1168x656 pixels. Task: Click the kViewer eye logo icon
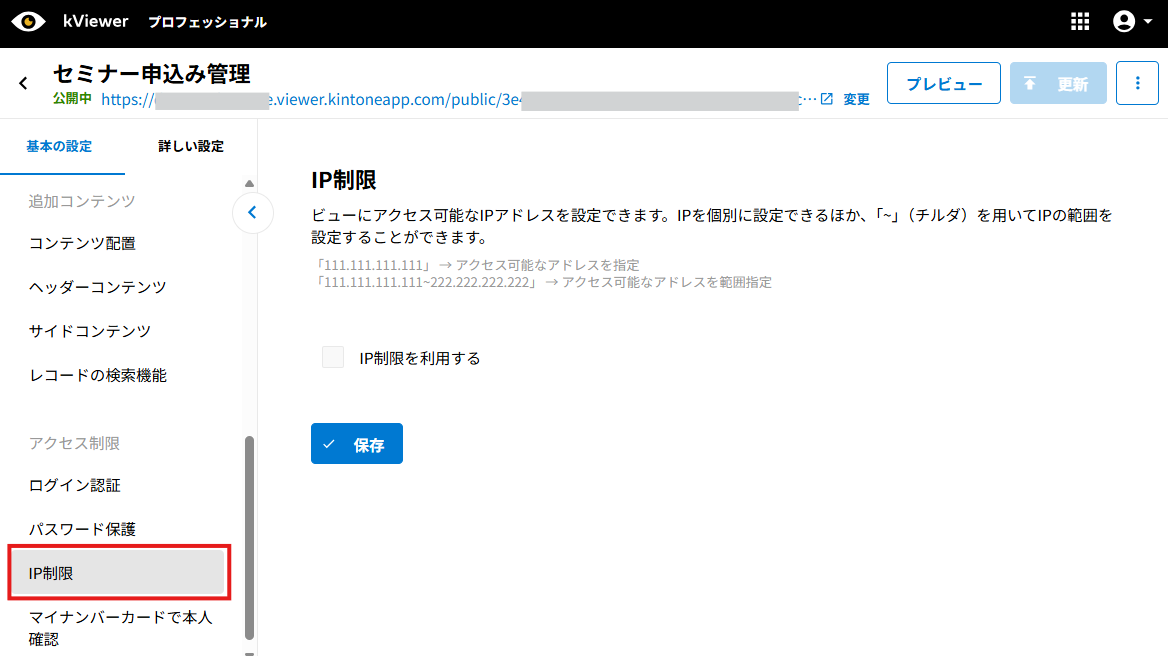[28, 22]
